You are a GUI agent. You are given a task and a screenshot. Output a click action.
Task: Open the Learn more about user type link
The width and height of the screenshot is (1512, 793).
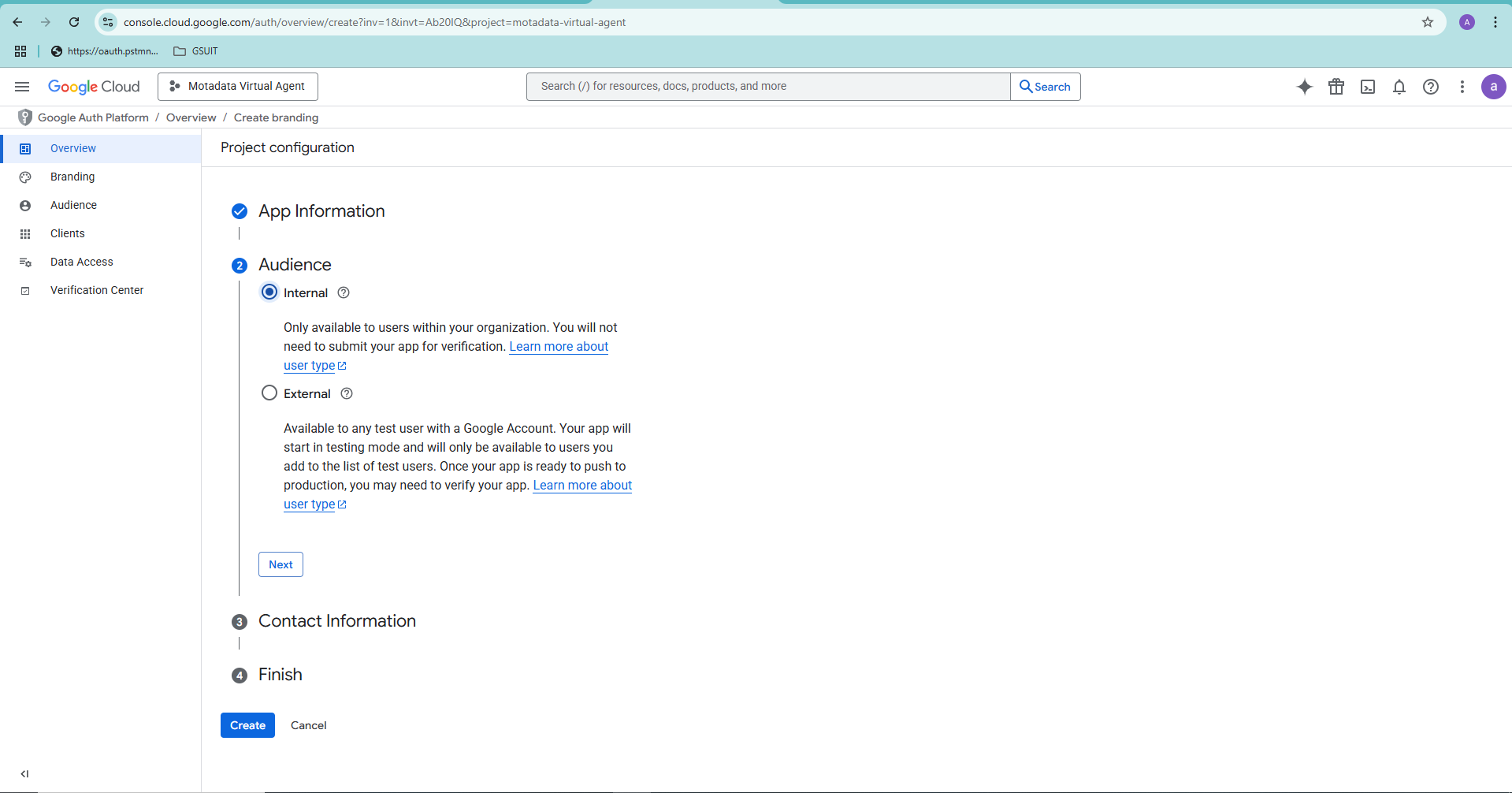tap(558, 346)
